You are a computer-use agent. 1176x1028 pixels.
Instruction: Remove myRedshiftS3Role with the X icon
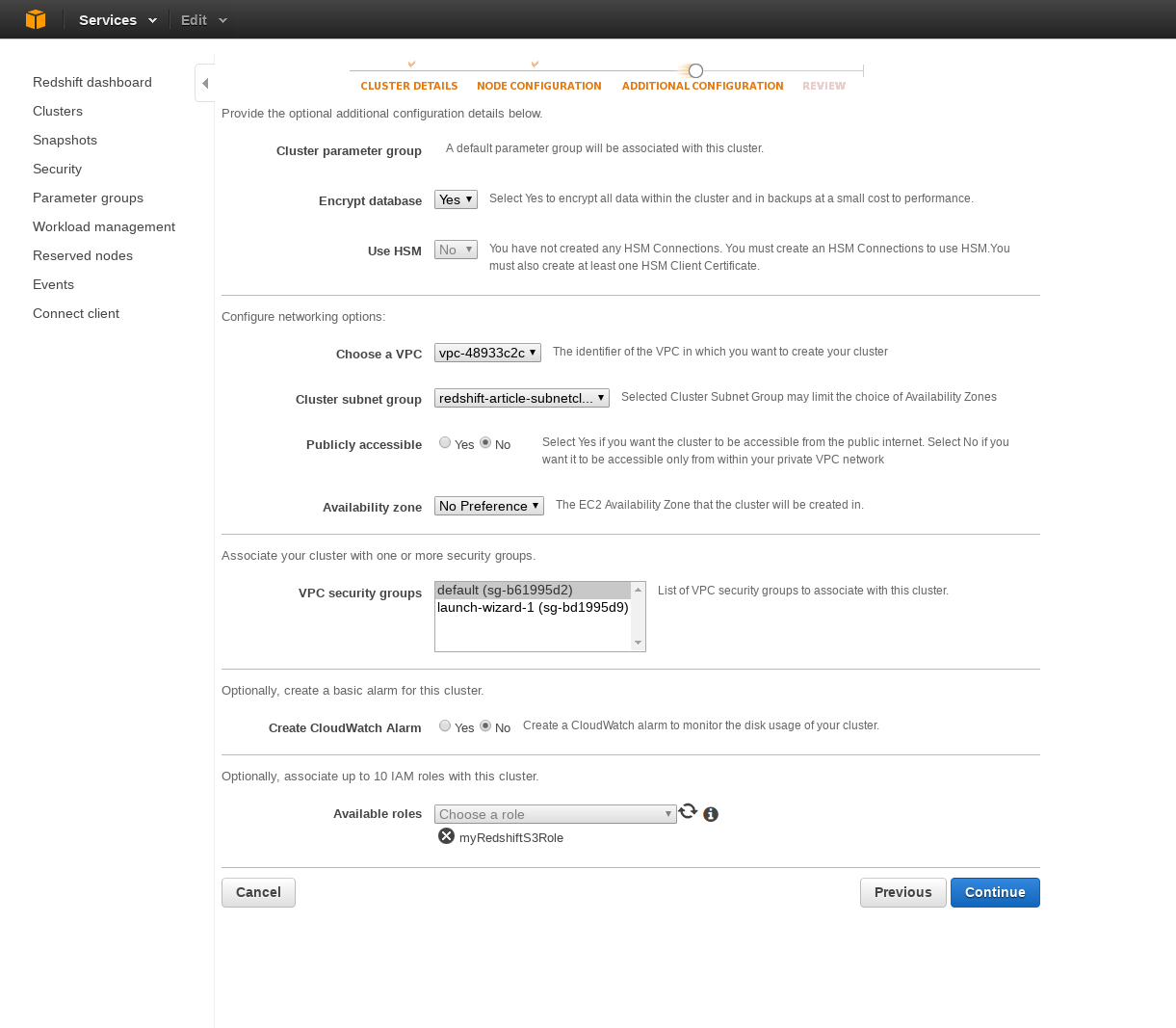click(x=446, y=835)
